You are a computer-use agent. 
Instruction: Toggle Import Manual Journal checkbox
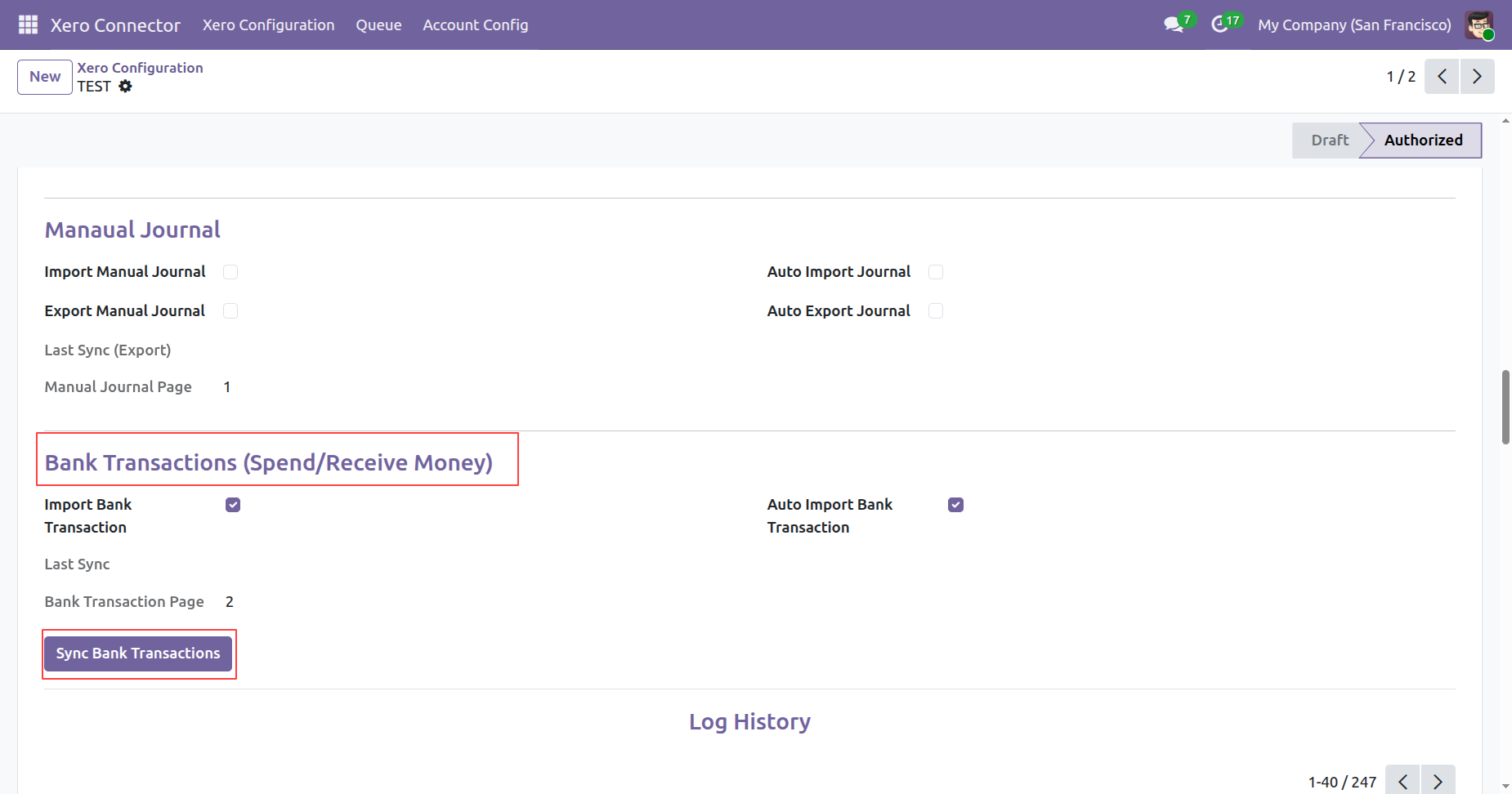tap(230, 272)
